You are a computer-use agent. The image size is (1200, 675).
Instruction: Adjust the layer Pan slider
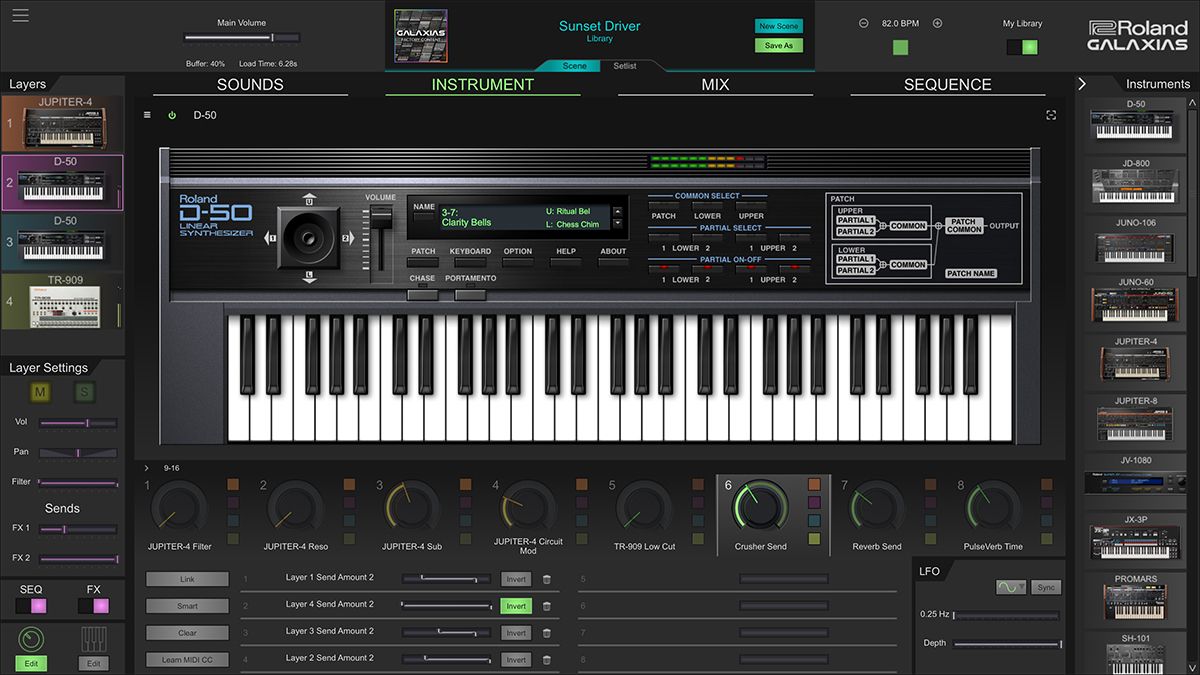tap(79, 453)
